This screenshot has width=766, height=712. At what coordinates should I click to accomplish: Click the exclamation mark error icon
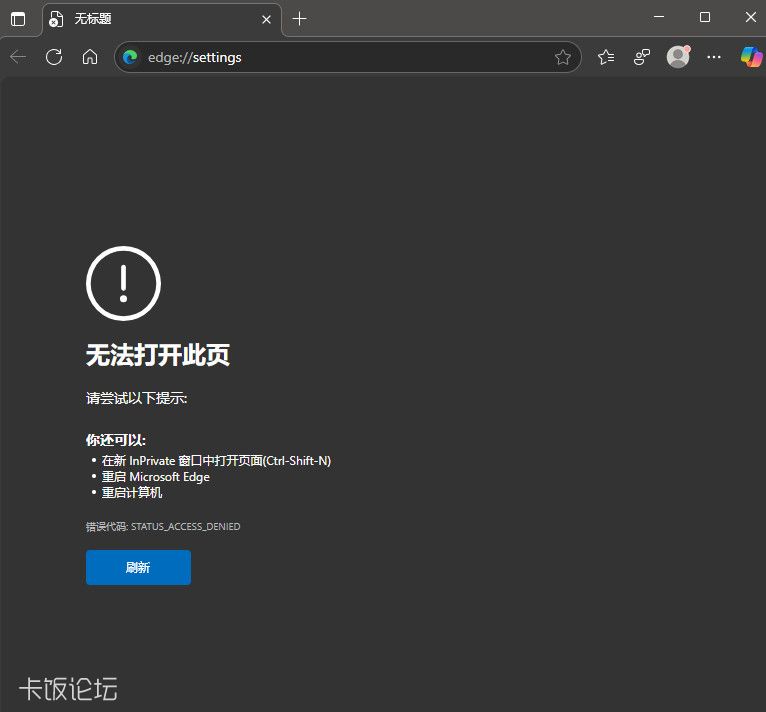click(123, 283)
